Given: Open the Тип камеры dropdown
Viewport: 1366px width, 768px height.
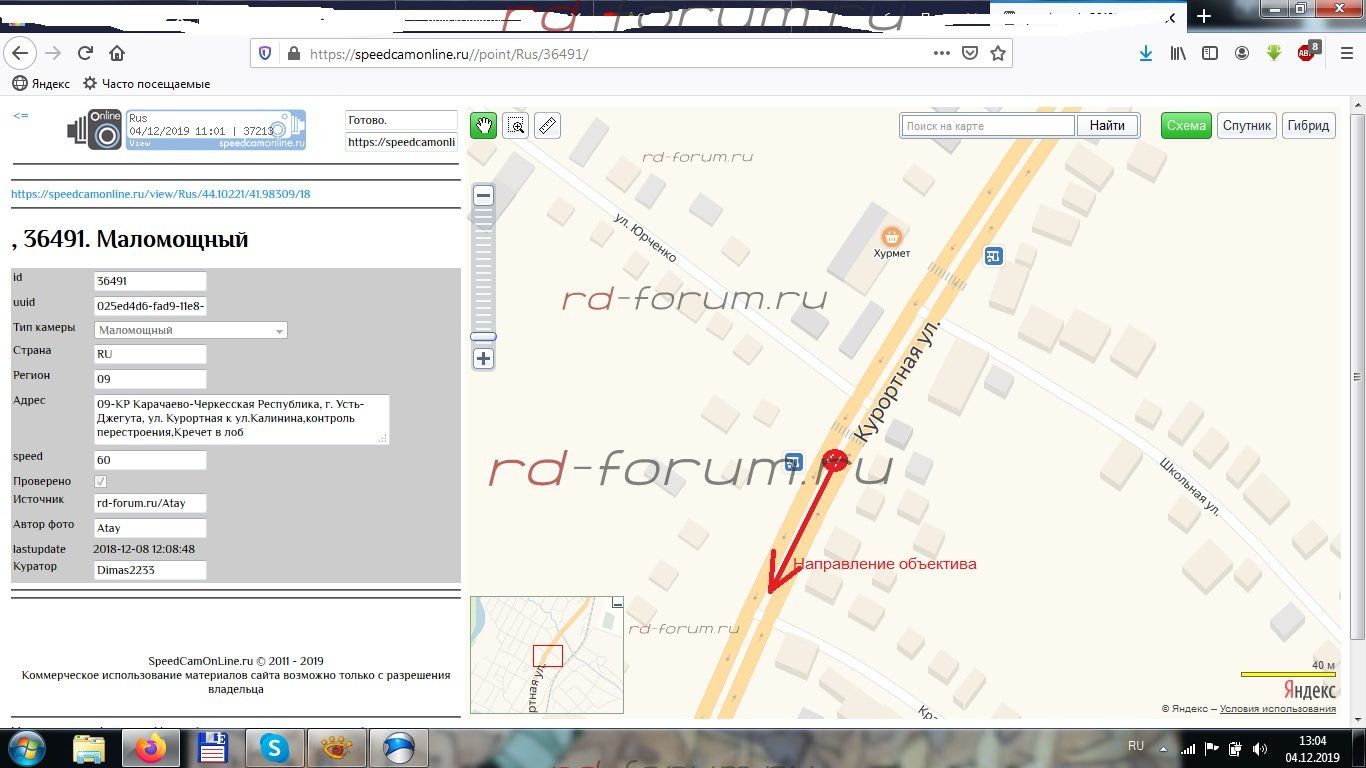Looking at the screenshot, I should pos(190,330).
